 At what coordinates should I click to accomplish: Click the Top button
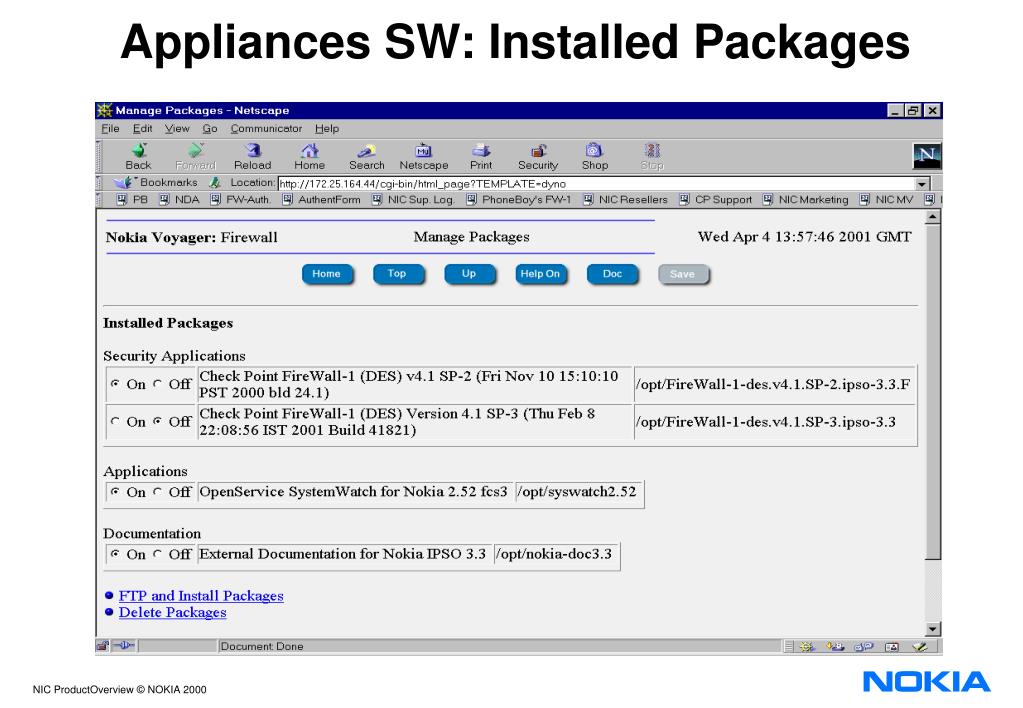[x=398, y=274]
